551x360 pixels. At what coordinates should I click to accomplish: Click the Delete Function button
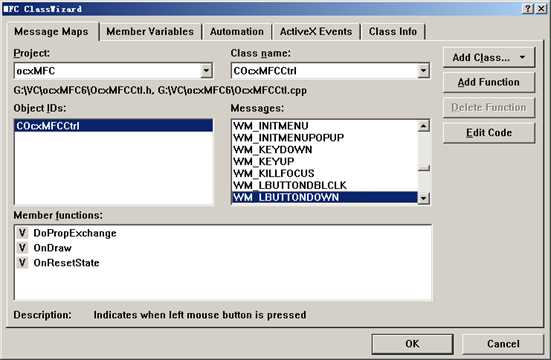(489, 108)
